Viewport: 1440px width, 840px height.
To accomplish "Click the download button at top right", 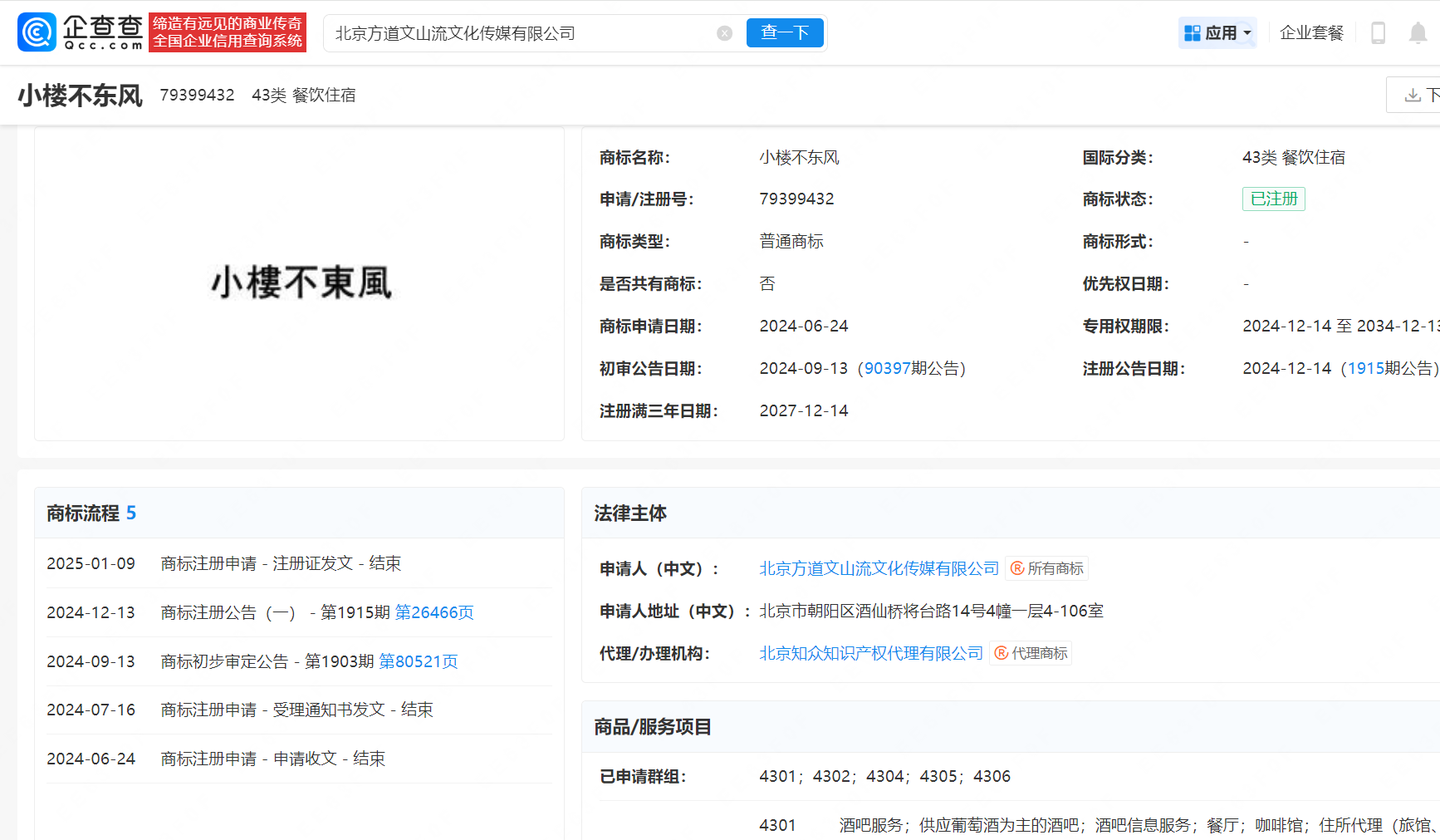I will pos(1414,95).
